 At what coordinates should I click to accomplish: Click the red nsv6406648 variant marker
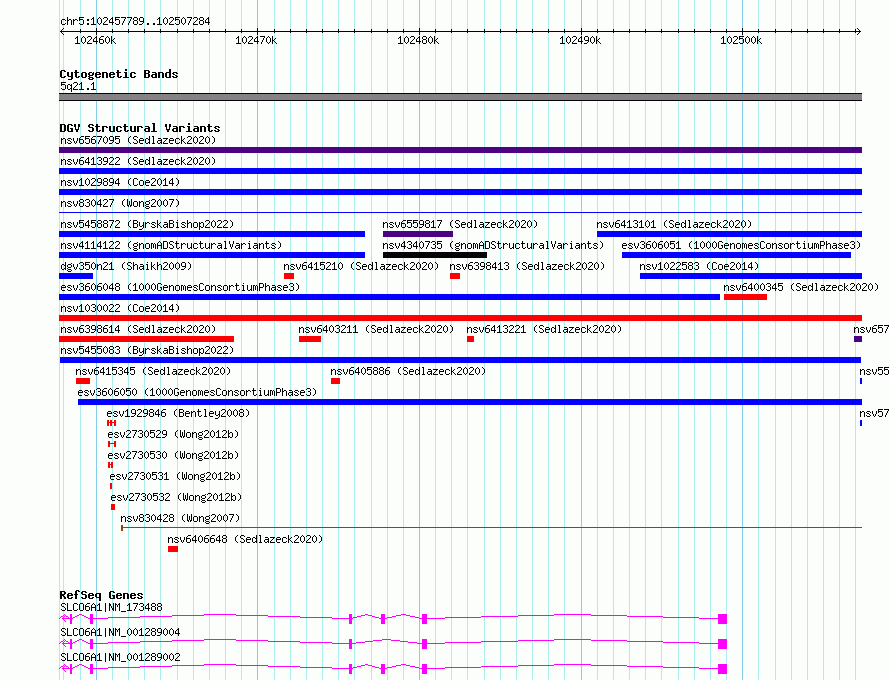[173, 549]
